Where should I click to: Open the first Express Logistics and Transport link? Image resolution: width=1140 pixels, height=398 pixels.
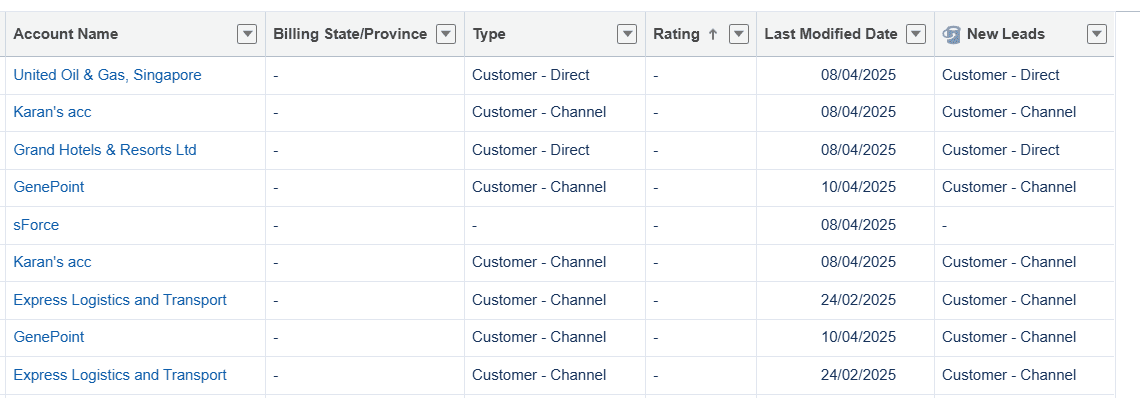(x=120, y=300)
